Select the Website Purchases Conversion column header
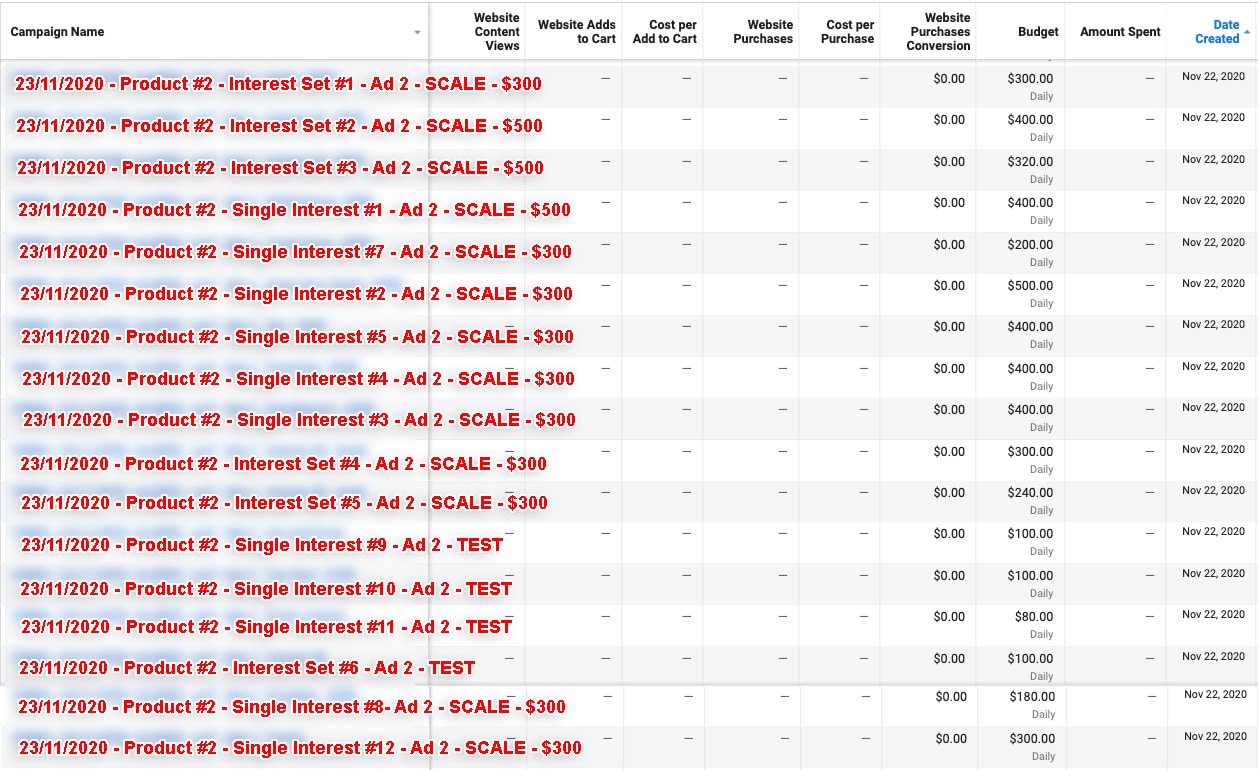Image resolution: width=1258 pixels, height=770 pixels. click(x=939, y=32)
